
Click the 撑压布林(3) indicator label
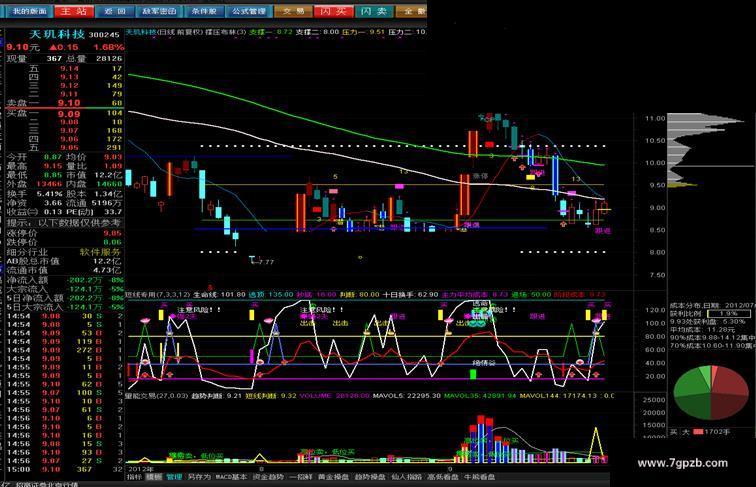click(226, 32)
